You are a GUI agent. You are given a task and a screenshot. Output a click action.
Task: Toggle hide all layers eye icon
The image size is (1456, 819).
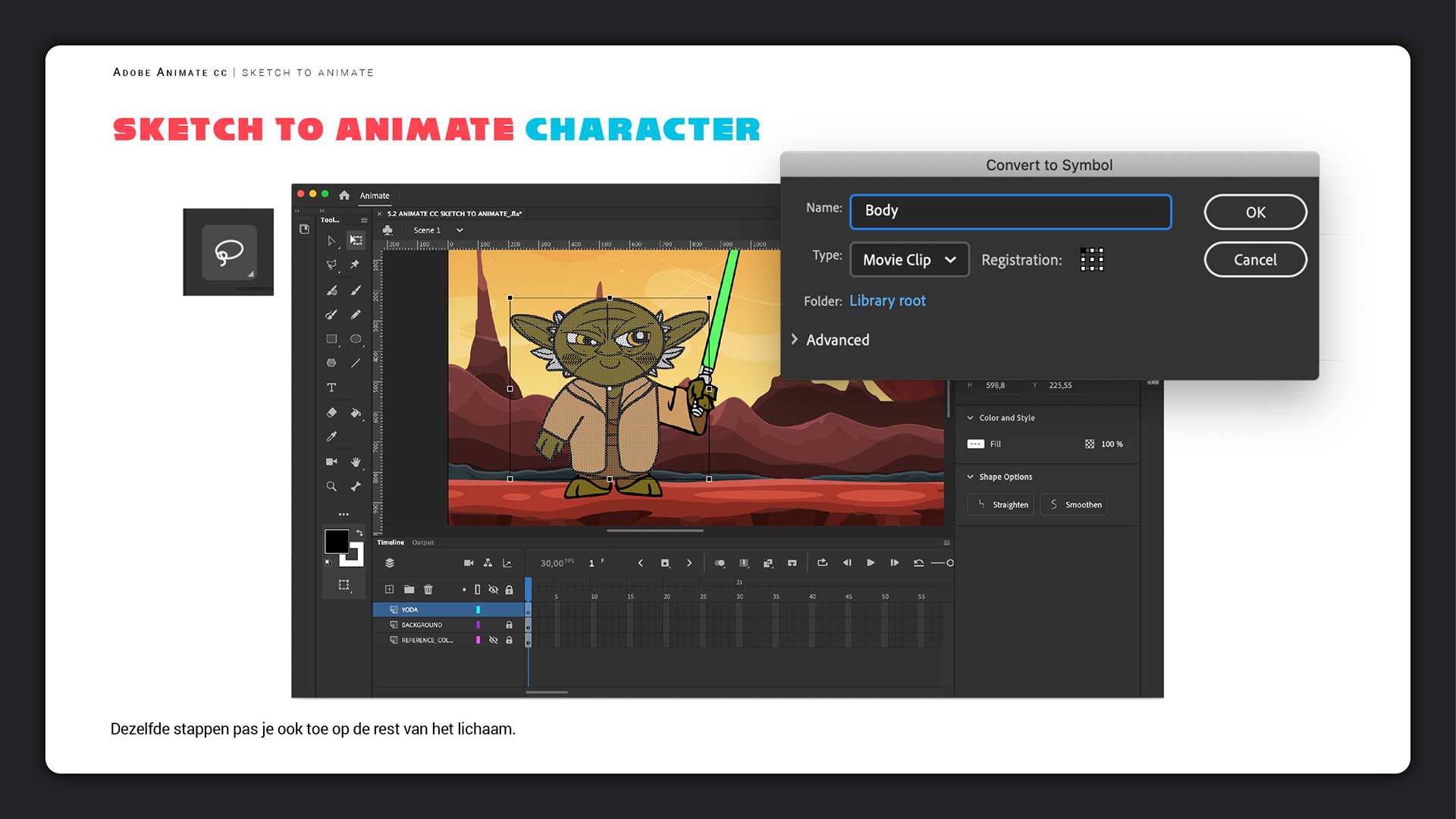(x=493, y=589)
